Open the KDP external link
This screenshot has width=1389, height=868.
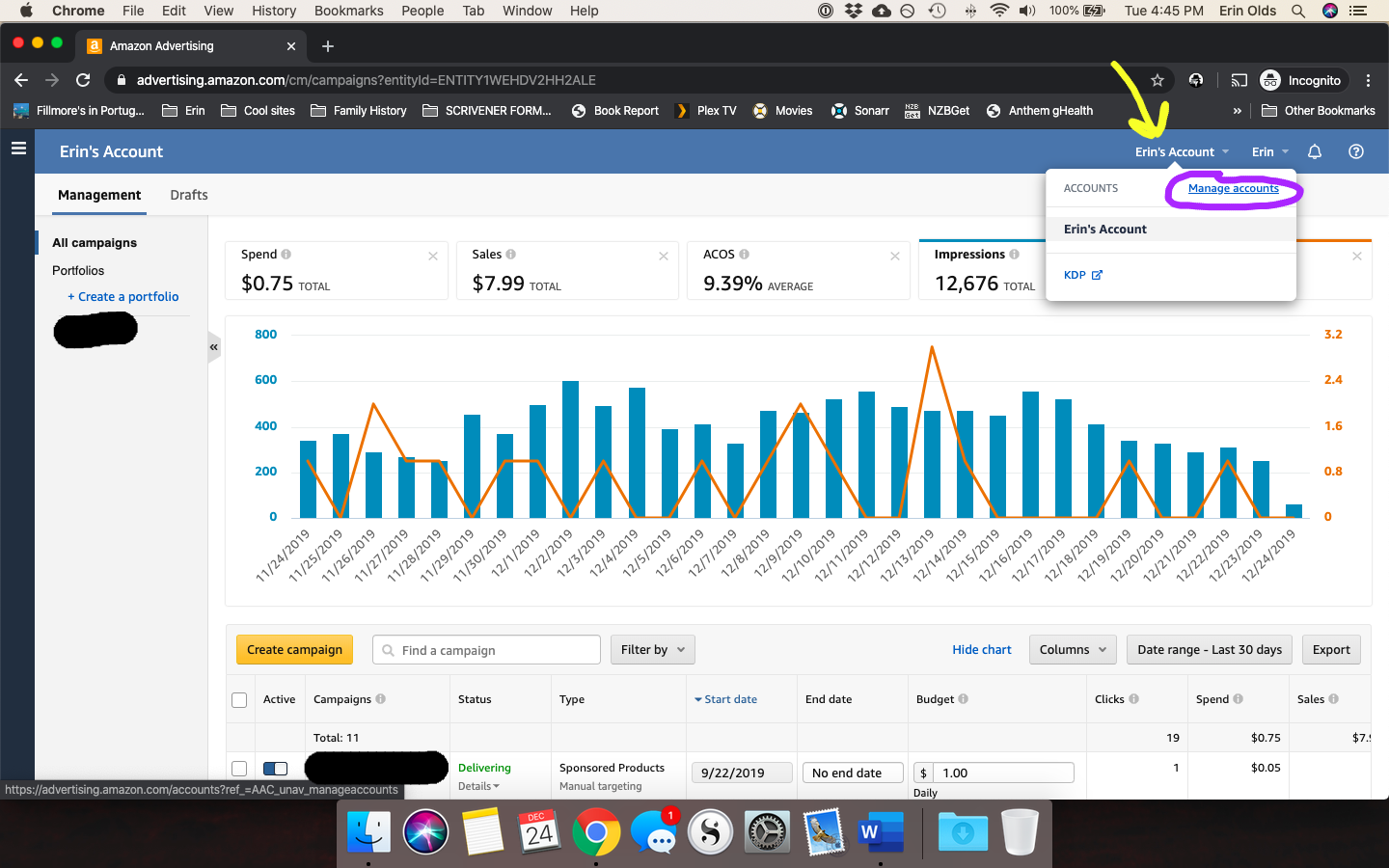pyautogui.click(x=1082, y=275)
